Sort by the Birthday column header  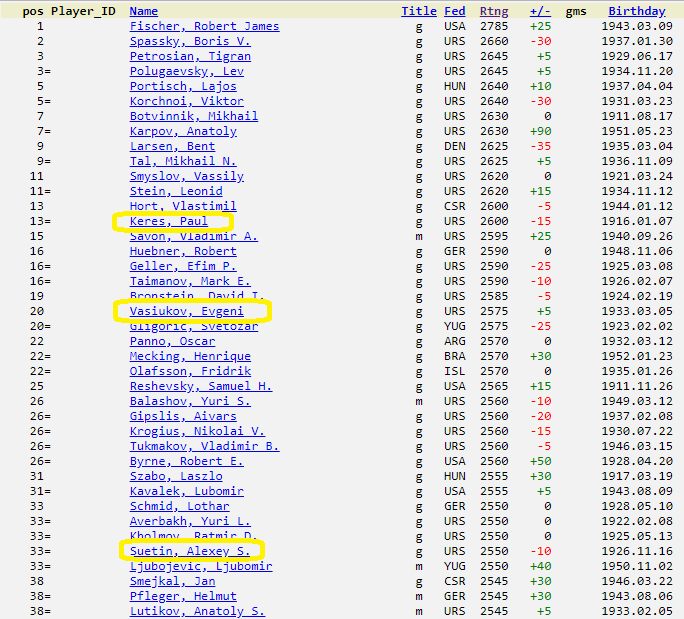coord(637,11)
